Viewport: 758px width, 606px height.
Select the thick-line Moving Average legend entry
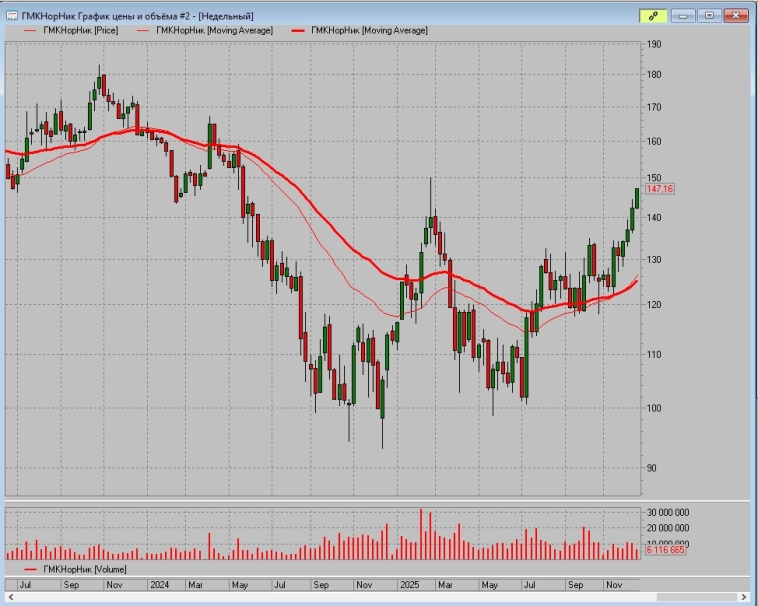tap(360, 30)
